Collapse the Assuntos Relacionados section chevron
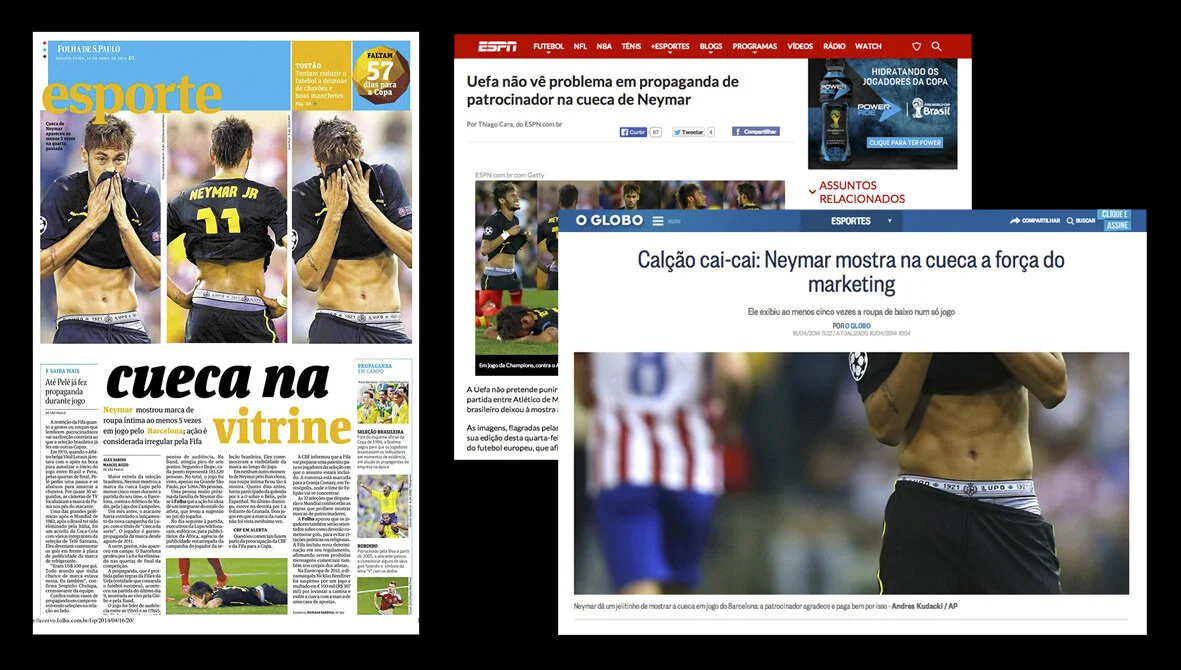The width and height of the screenshot is (1181, 670). pyautogui.click(x=812, y=192)
